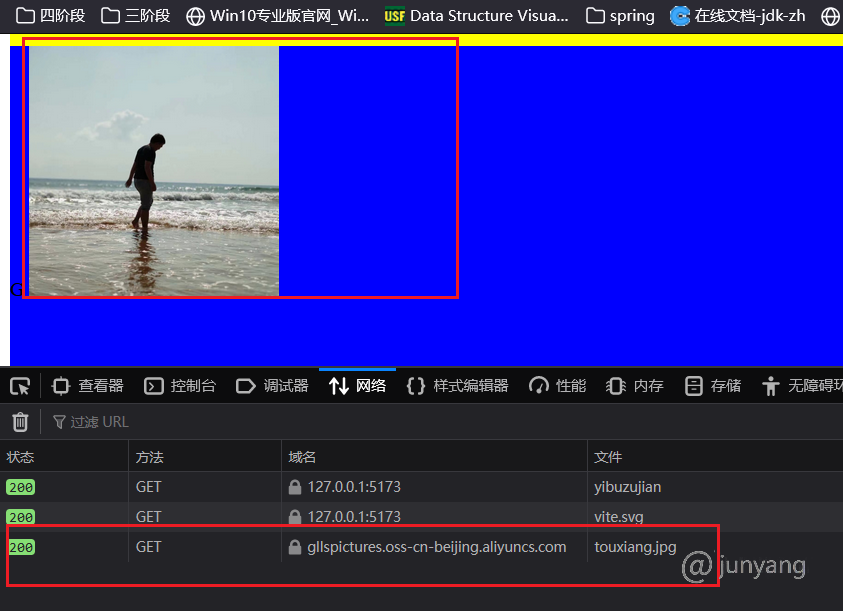The image size is (843, 611).
Task: Activate the element picker icon in devtools
Action: tap(20, 386)
